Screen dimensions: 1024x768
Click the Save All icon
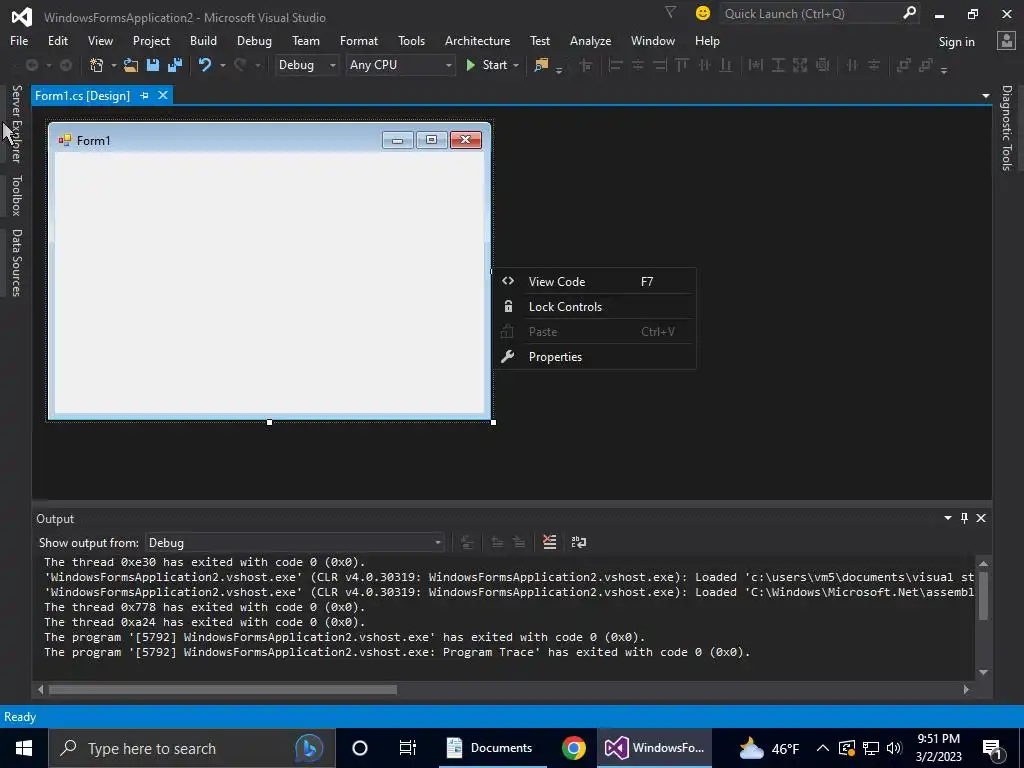tap(175, 65)
